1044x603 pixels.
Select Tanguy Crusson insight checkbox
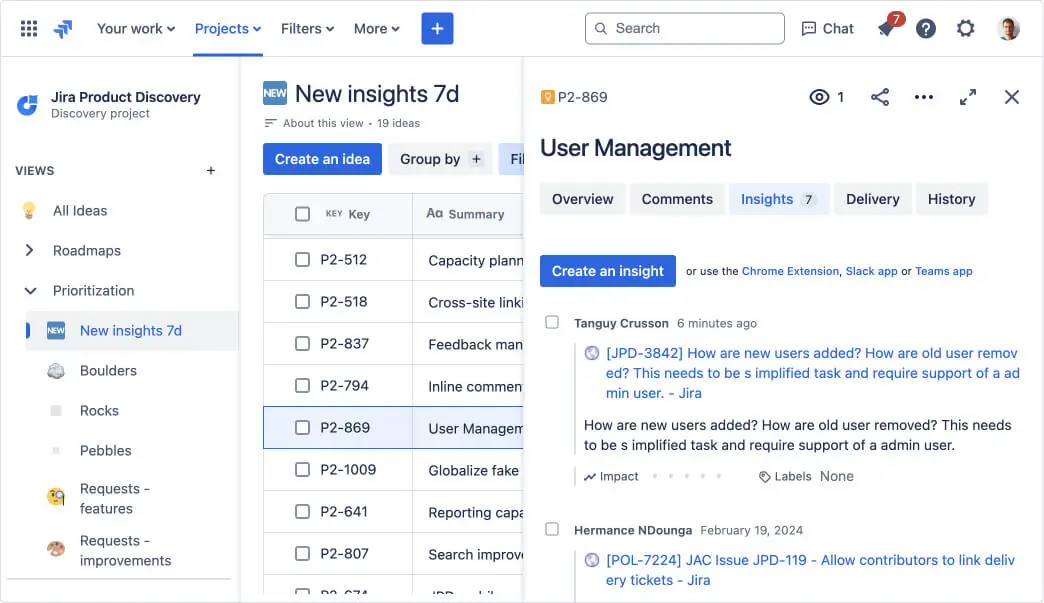coord(552,322)
